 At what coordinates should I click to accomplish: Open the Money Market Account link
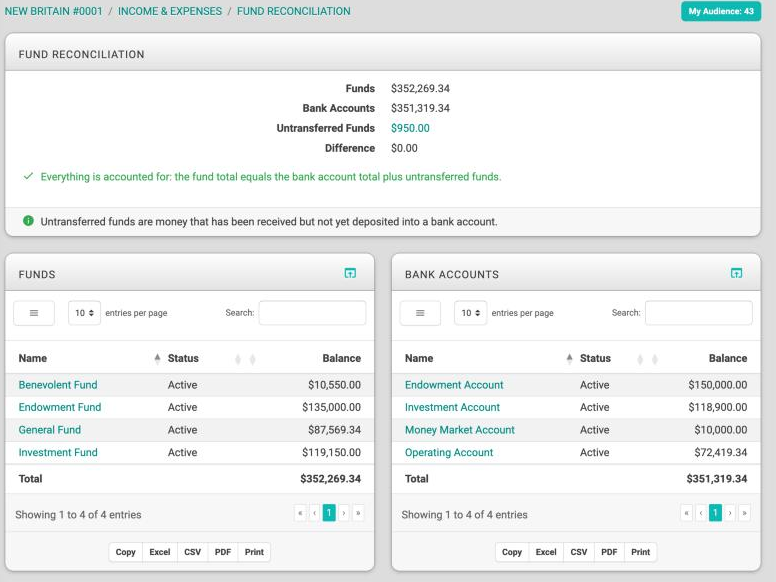460,430
